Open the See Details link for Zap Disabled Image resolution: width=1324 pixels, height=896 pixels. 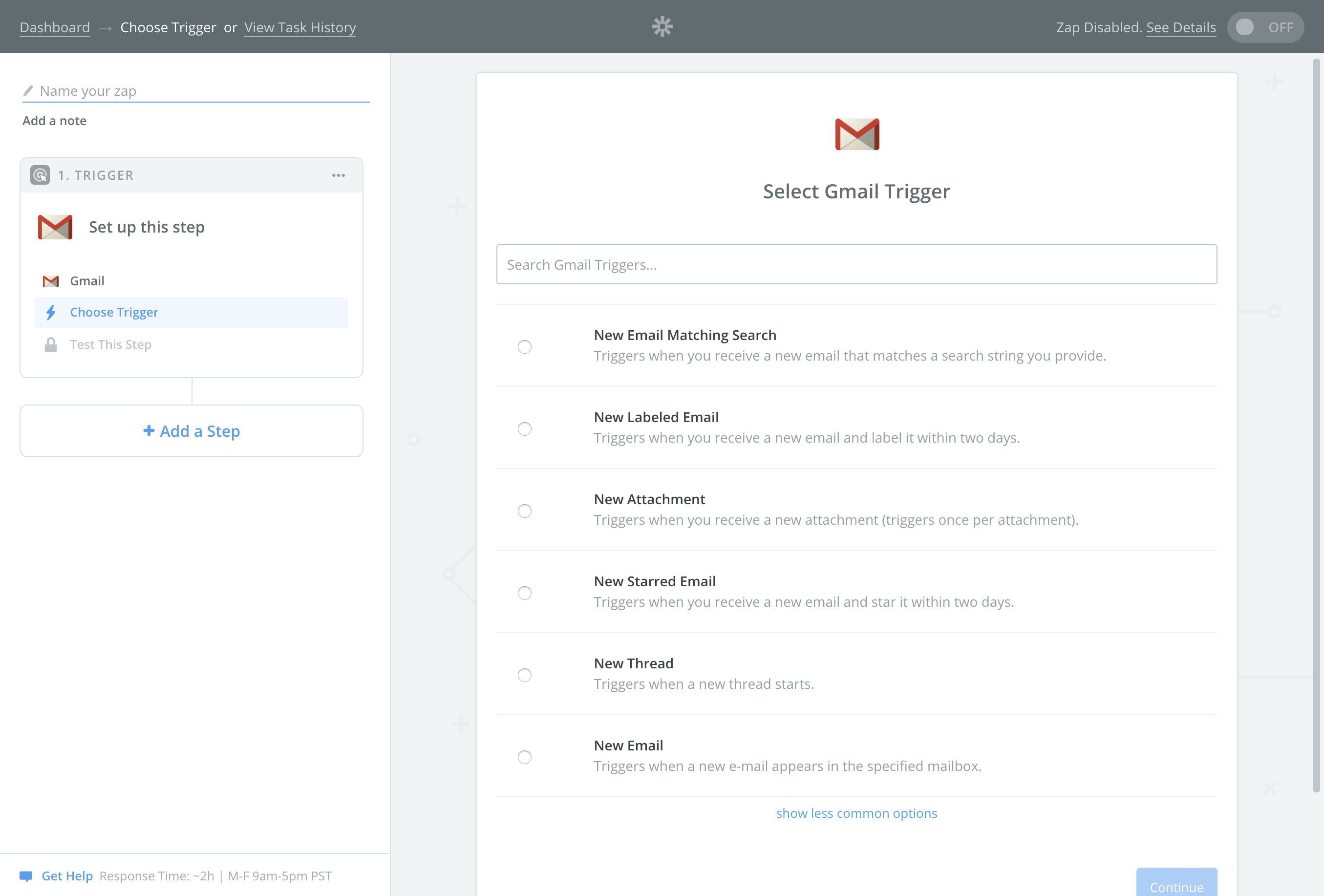(1180, 27)
